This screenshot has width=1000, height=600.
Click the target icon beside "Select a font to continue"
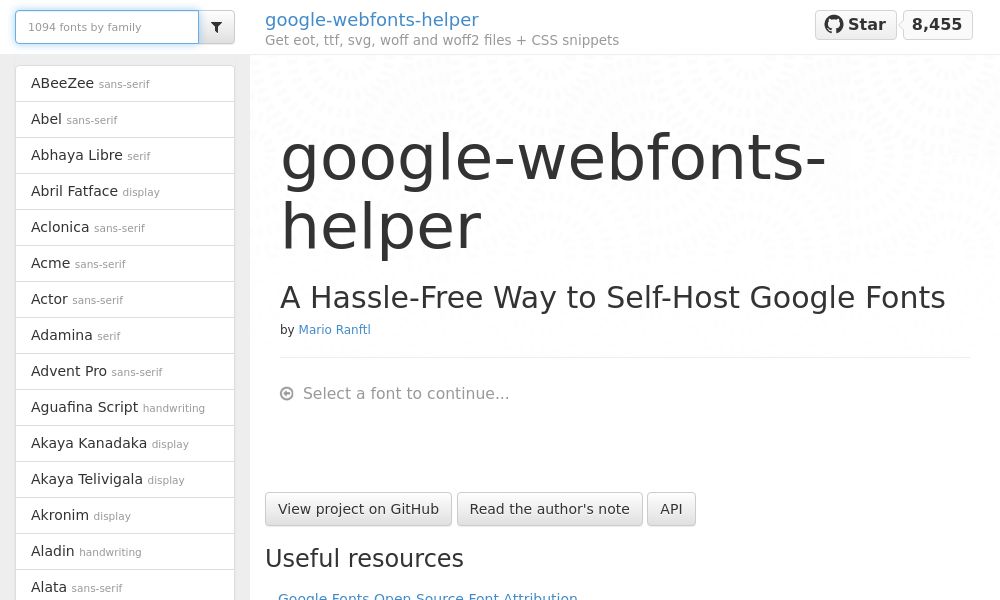point(287,393)
